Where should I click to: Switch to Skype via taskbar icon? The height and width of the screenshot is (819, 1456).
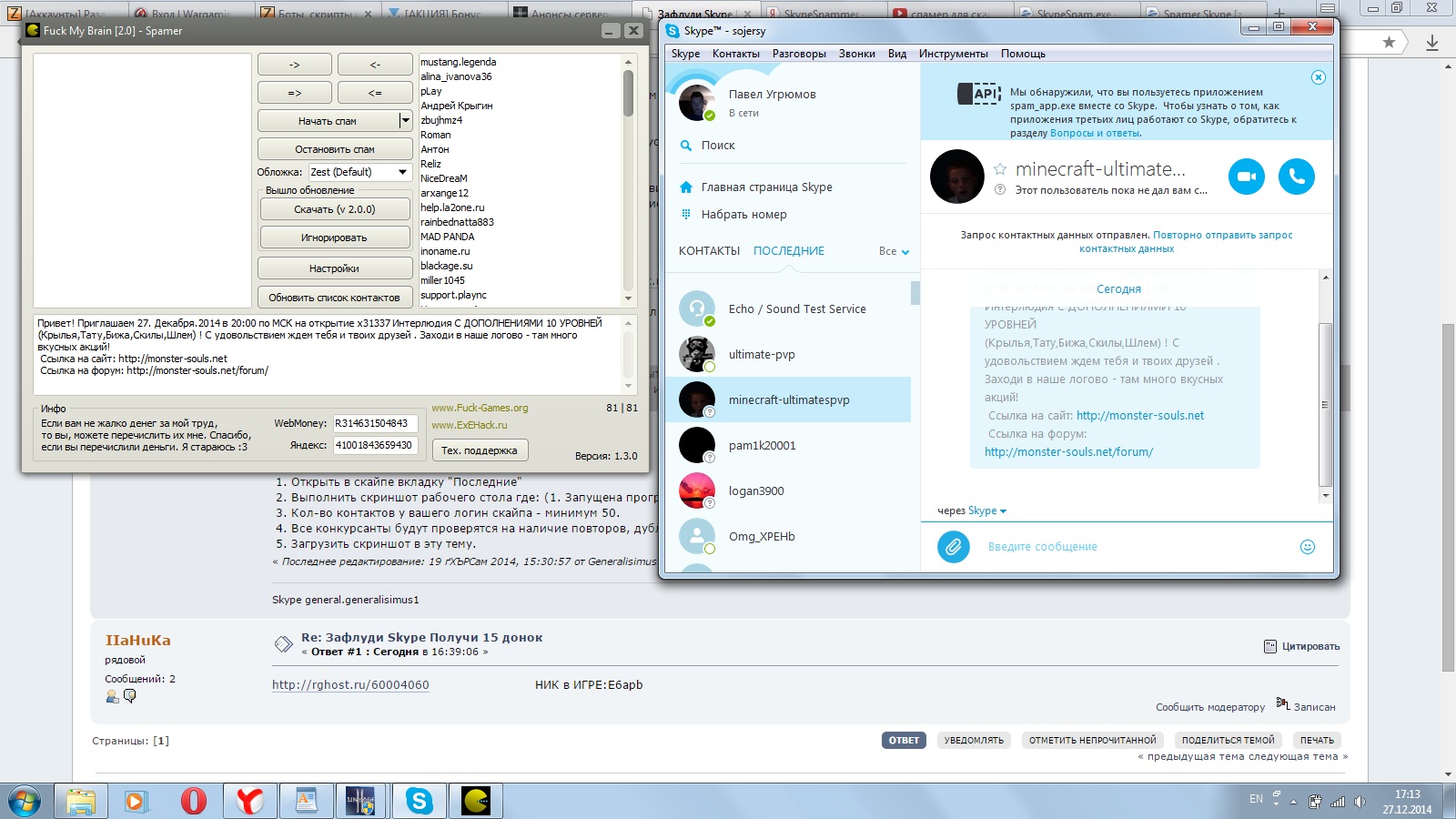(x=420, y=802)
